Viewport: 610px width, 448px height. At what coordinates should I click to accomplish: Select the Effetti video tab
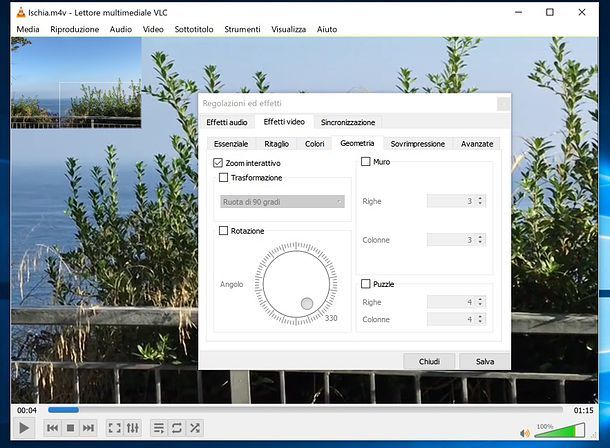(284, 122)
